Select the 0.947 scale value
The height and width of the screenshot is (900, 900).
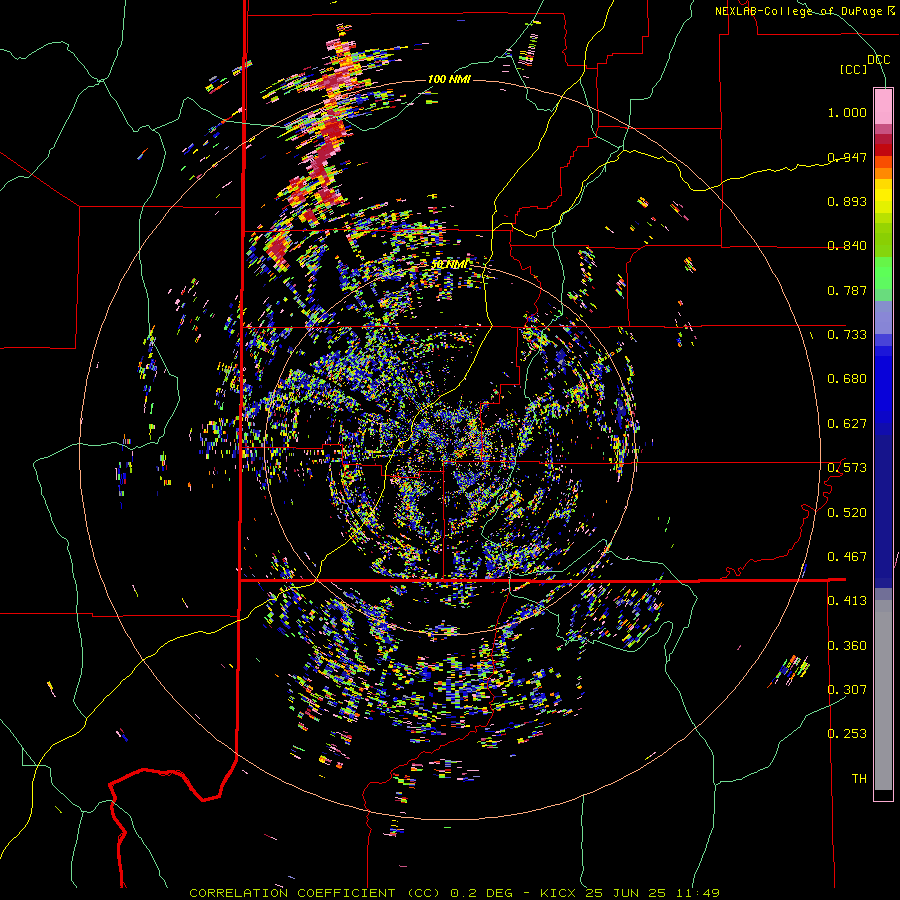[847, 157]
